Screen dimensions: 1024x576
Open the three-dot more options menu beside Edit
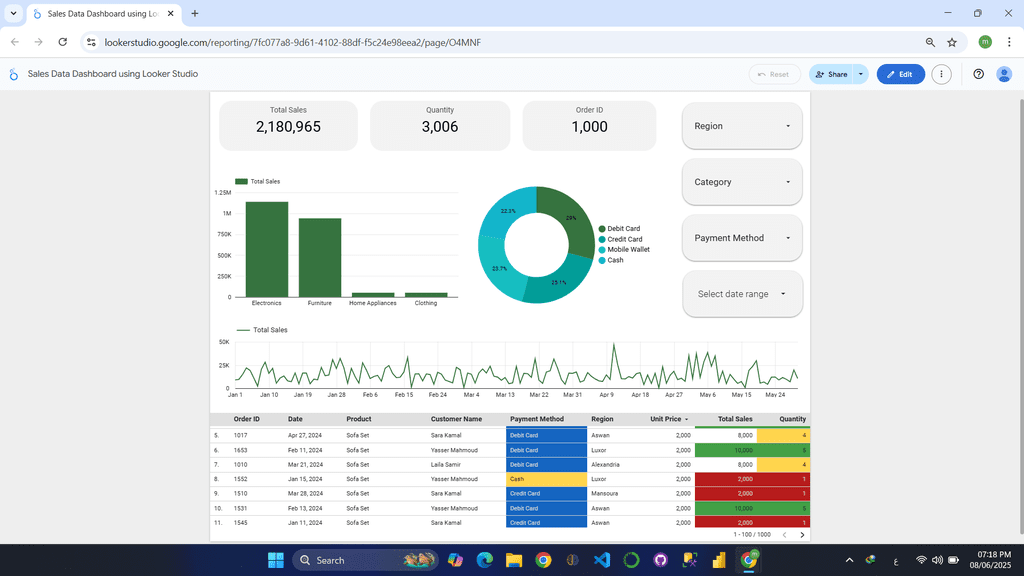[x=941, y=74]
